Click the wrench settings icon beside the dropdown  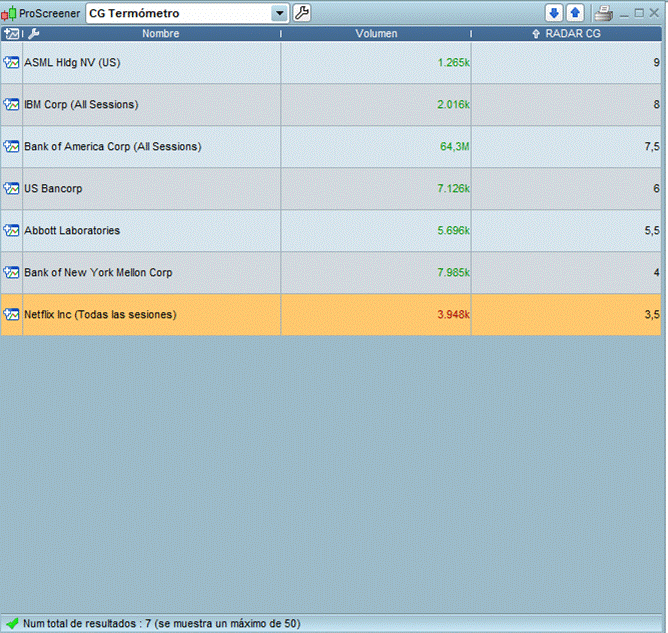point(301,13)
